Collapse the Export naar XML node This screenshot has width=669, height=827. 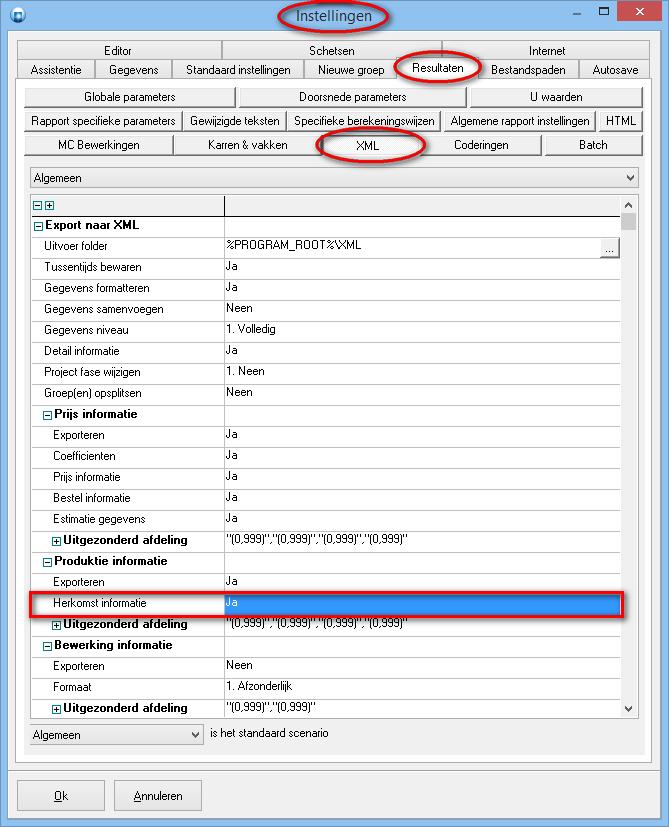pos(38,226)
